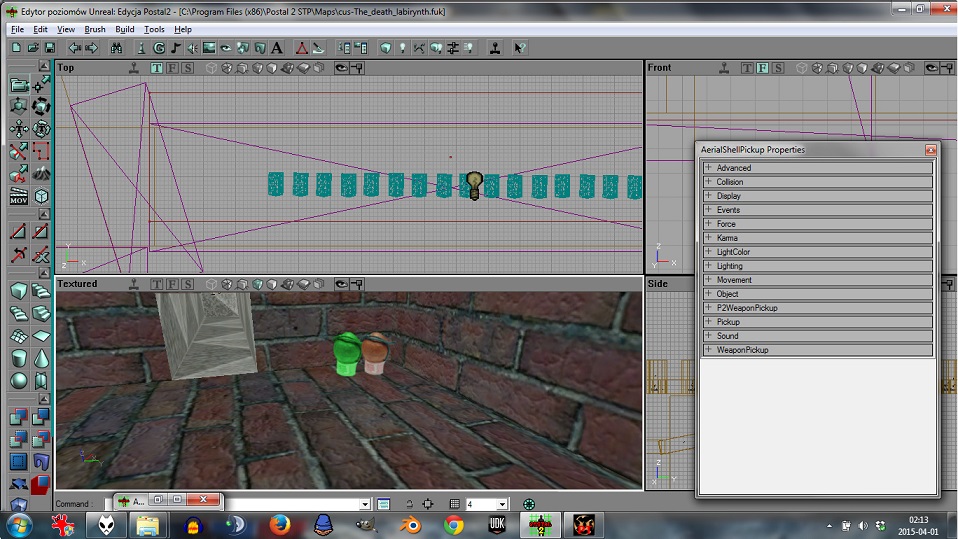Open the Texture browser picture icon
This screenshot has height=539, width=958.
[x=209, y=48]
